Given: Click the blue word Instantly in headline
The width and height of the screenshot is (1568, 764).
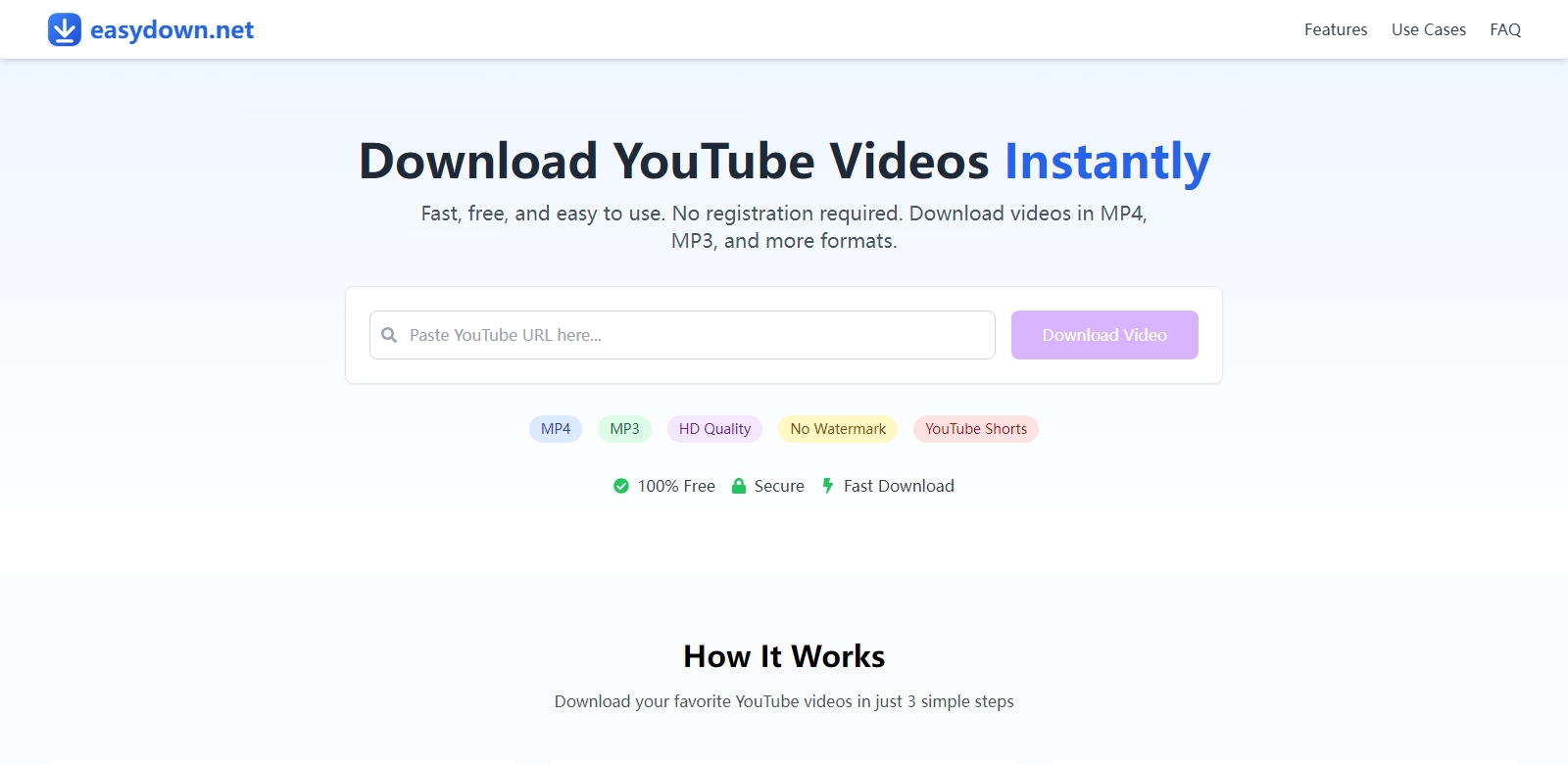Looking at the screenshot, I should 1106,162.
